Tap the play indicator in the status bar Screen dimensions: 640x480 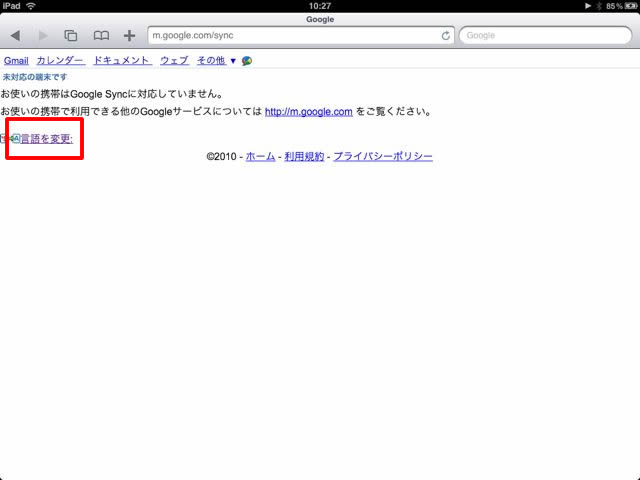(x=588, y=6)
